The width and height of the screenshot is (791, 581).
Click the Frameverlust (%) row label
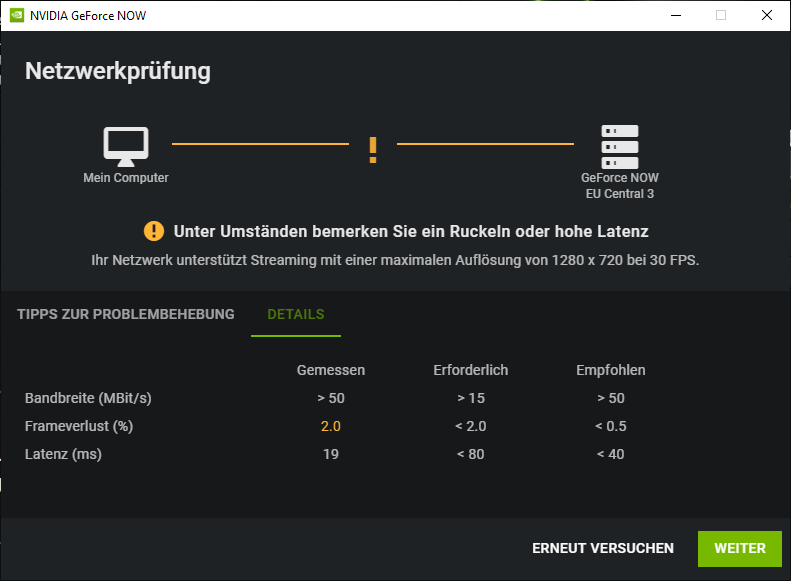79,426
